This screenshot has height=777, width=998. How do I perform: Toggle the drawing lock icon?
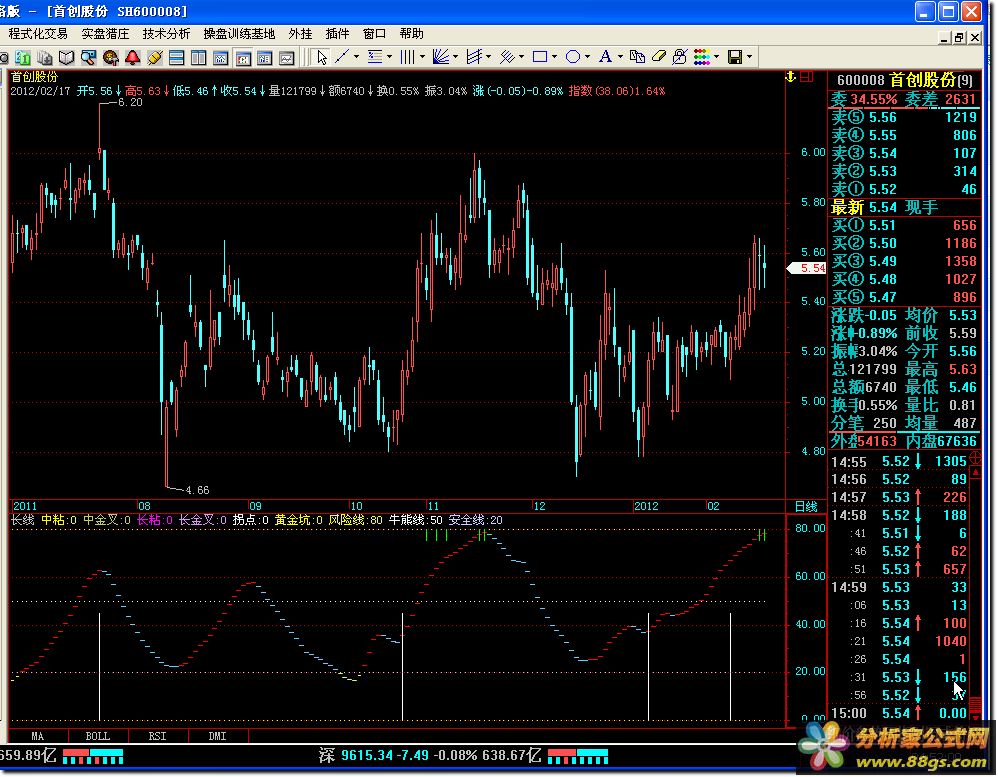(x=680, y=57)
